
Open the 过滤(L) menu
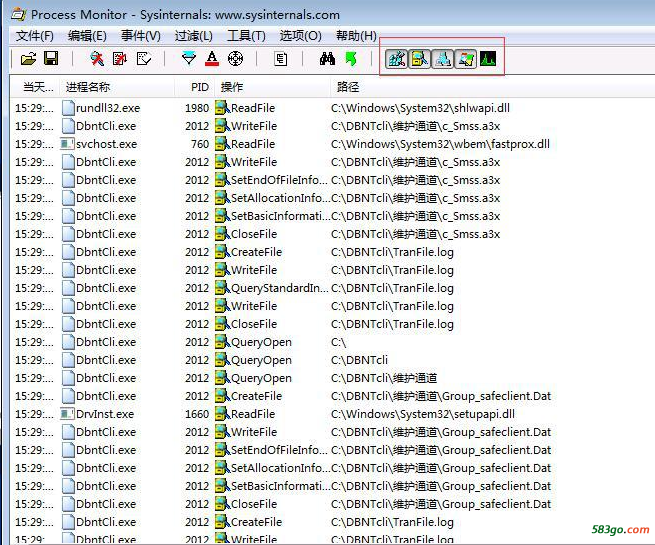193,36
